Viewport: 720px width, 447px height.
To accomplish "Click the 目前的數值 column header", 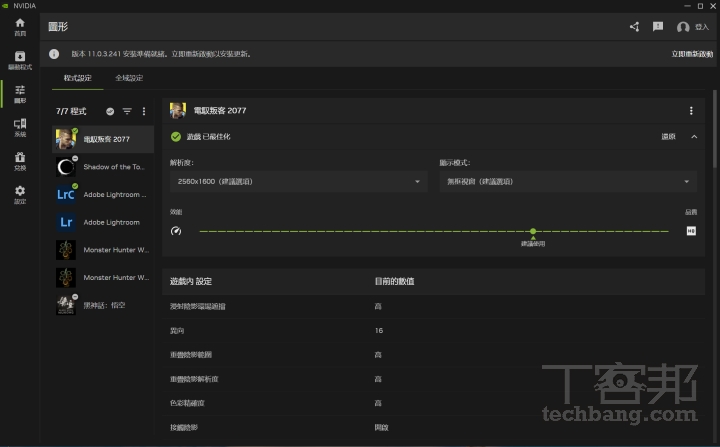I will [x=394, y=282].
